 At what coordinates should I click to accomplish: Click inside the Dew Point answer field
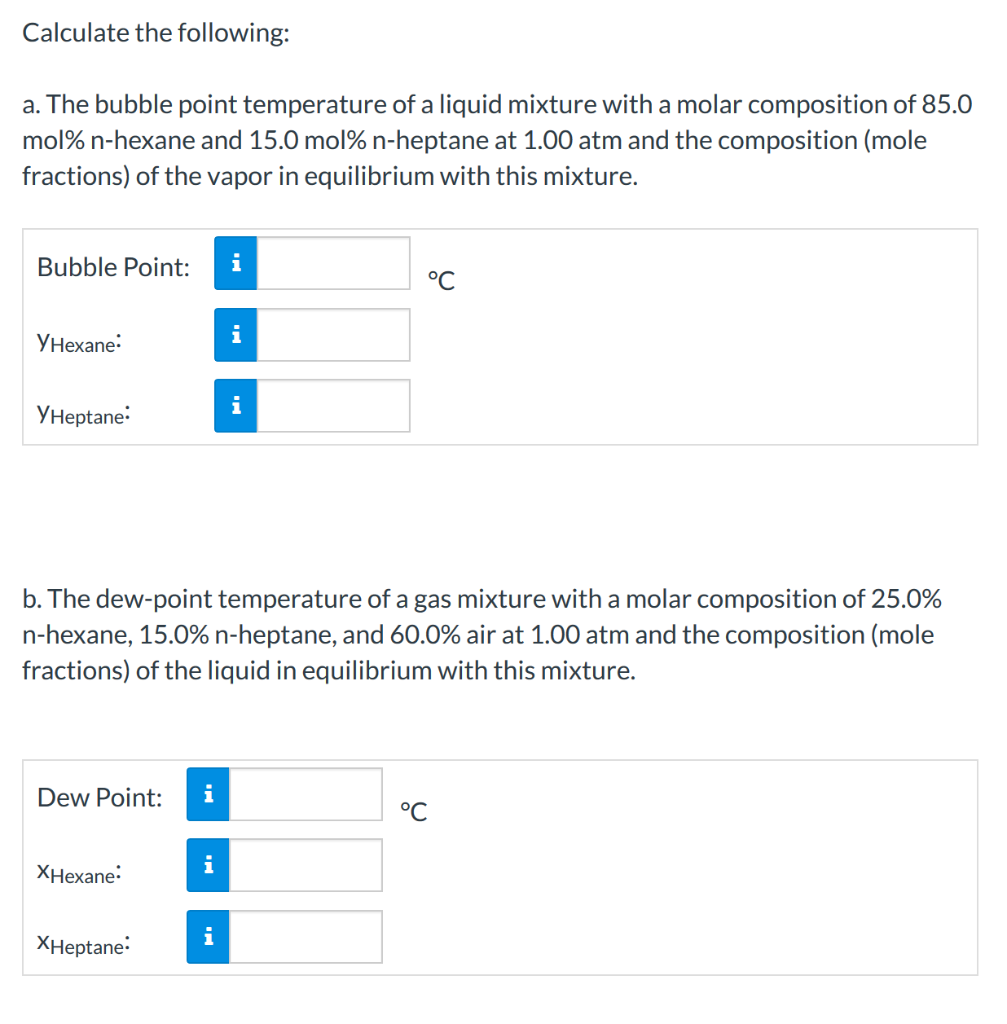(x=307, y=793)
